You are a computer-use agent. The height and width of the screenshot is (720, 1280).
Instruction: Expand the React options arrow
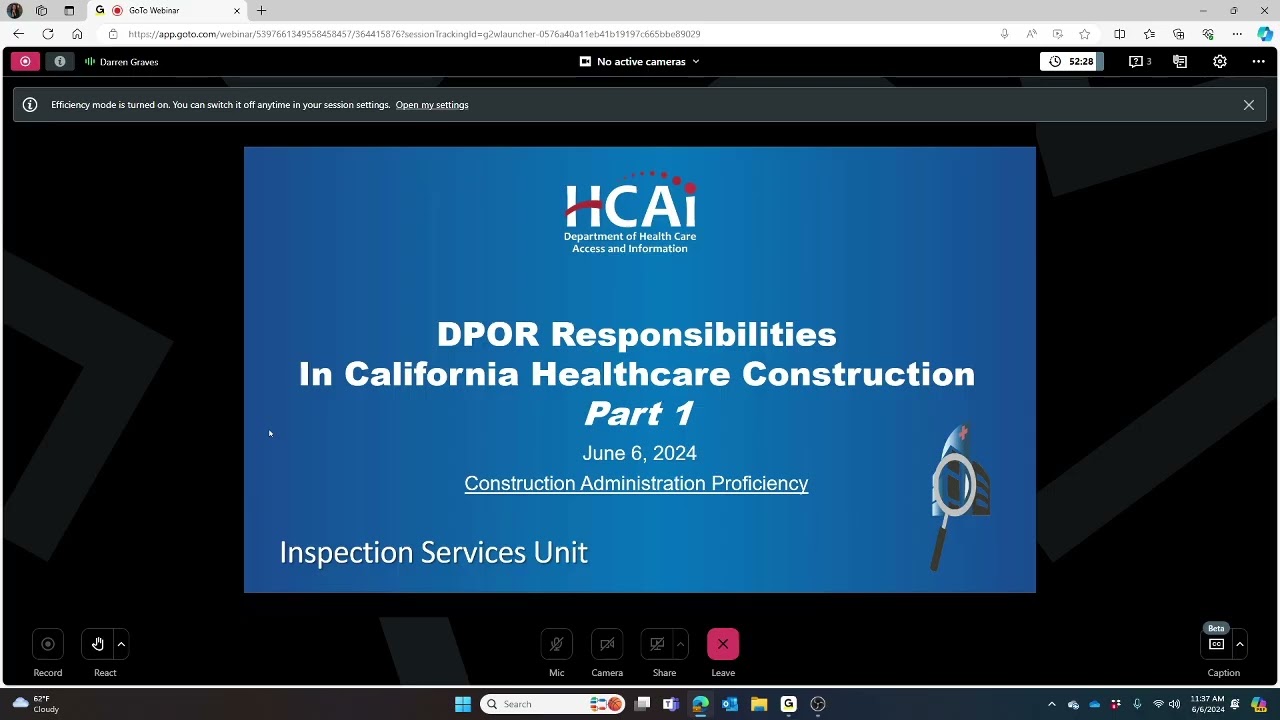(x=122, y=644)
